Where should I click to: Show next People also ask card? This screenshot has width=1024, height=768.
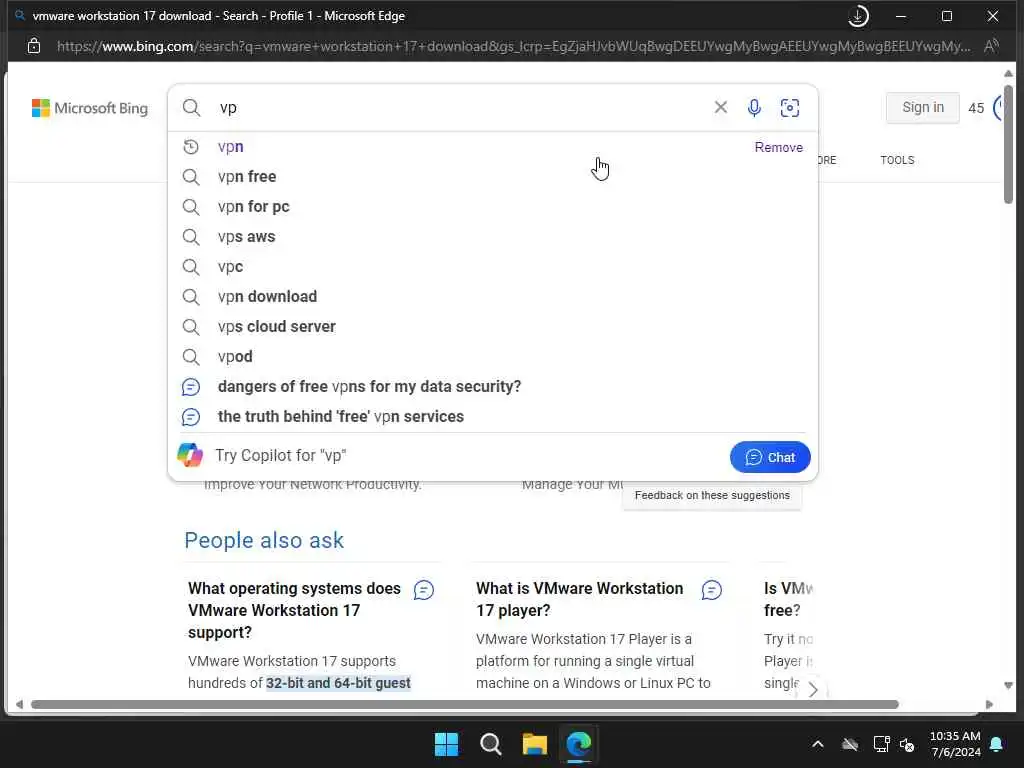tap(812, 690)
